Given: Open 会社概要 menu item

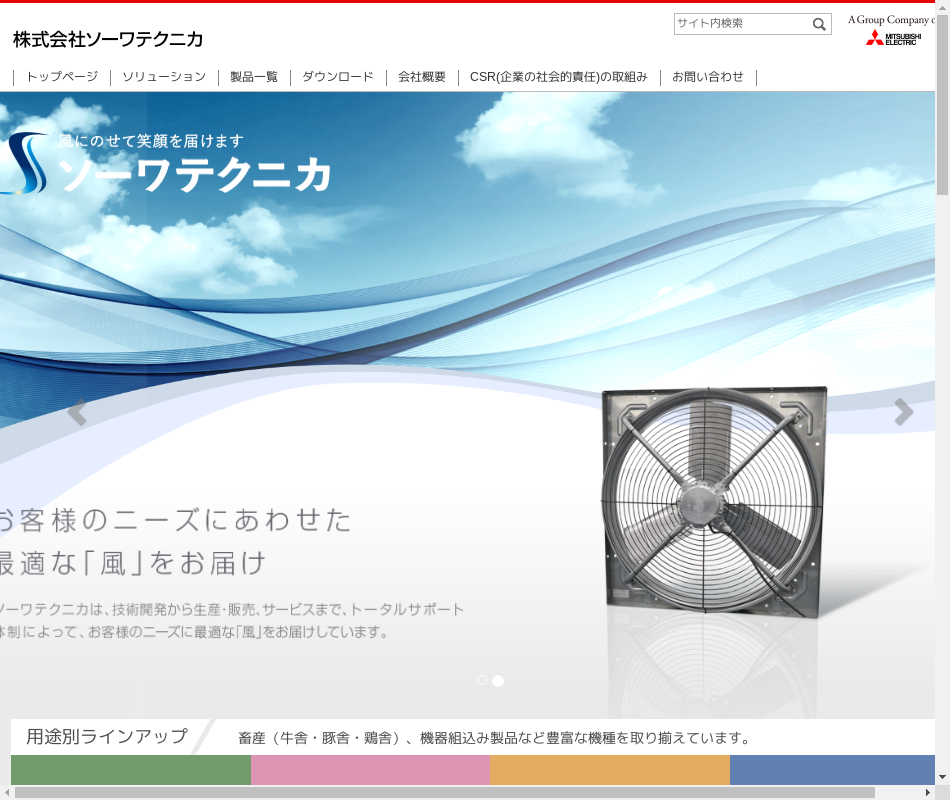Looking at the screenshot, I should click(x=422, y=77).
